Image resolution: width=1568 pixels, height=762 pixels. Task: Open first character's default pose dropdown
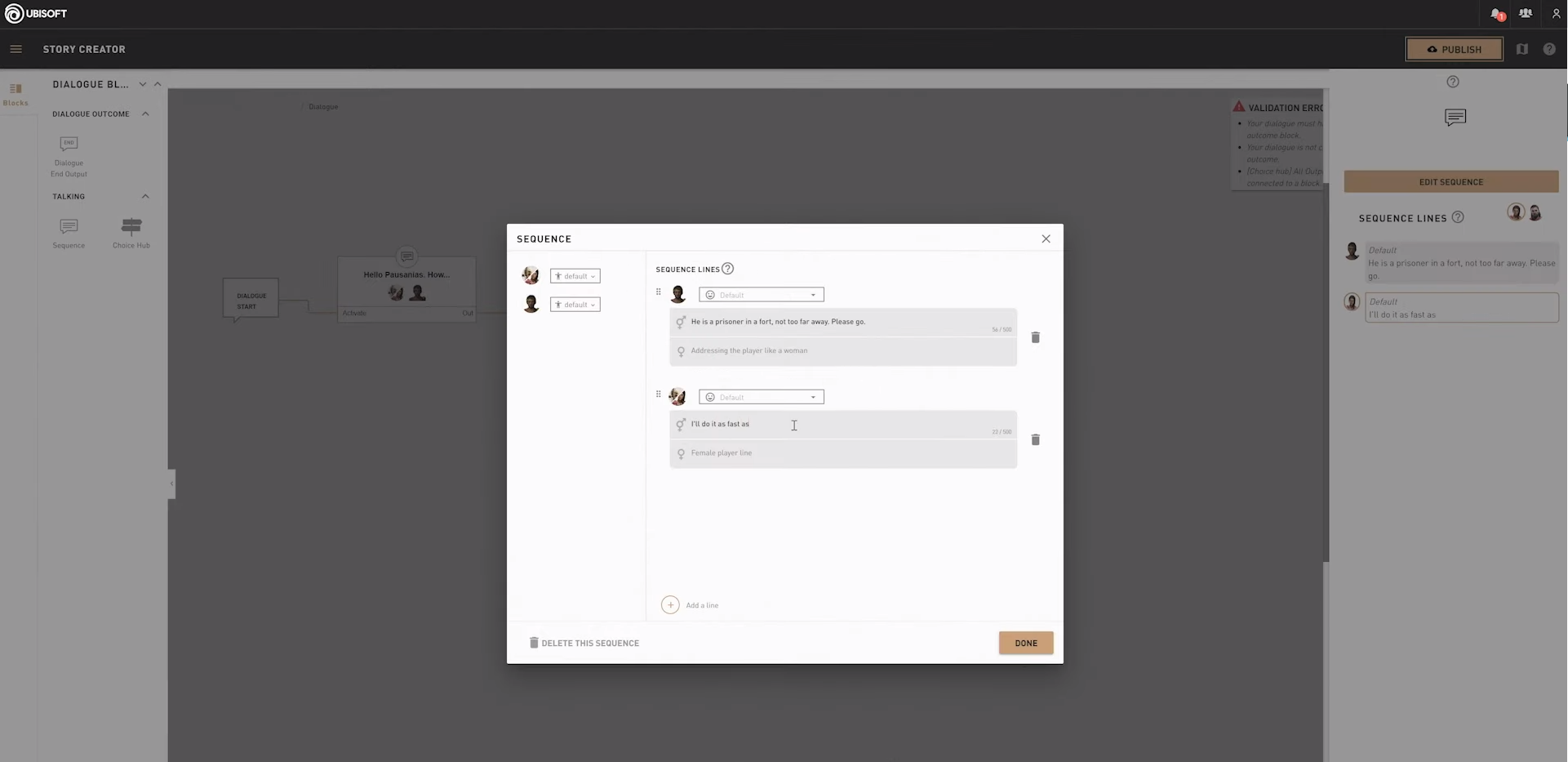click(x=575, y=276)
